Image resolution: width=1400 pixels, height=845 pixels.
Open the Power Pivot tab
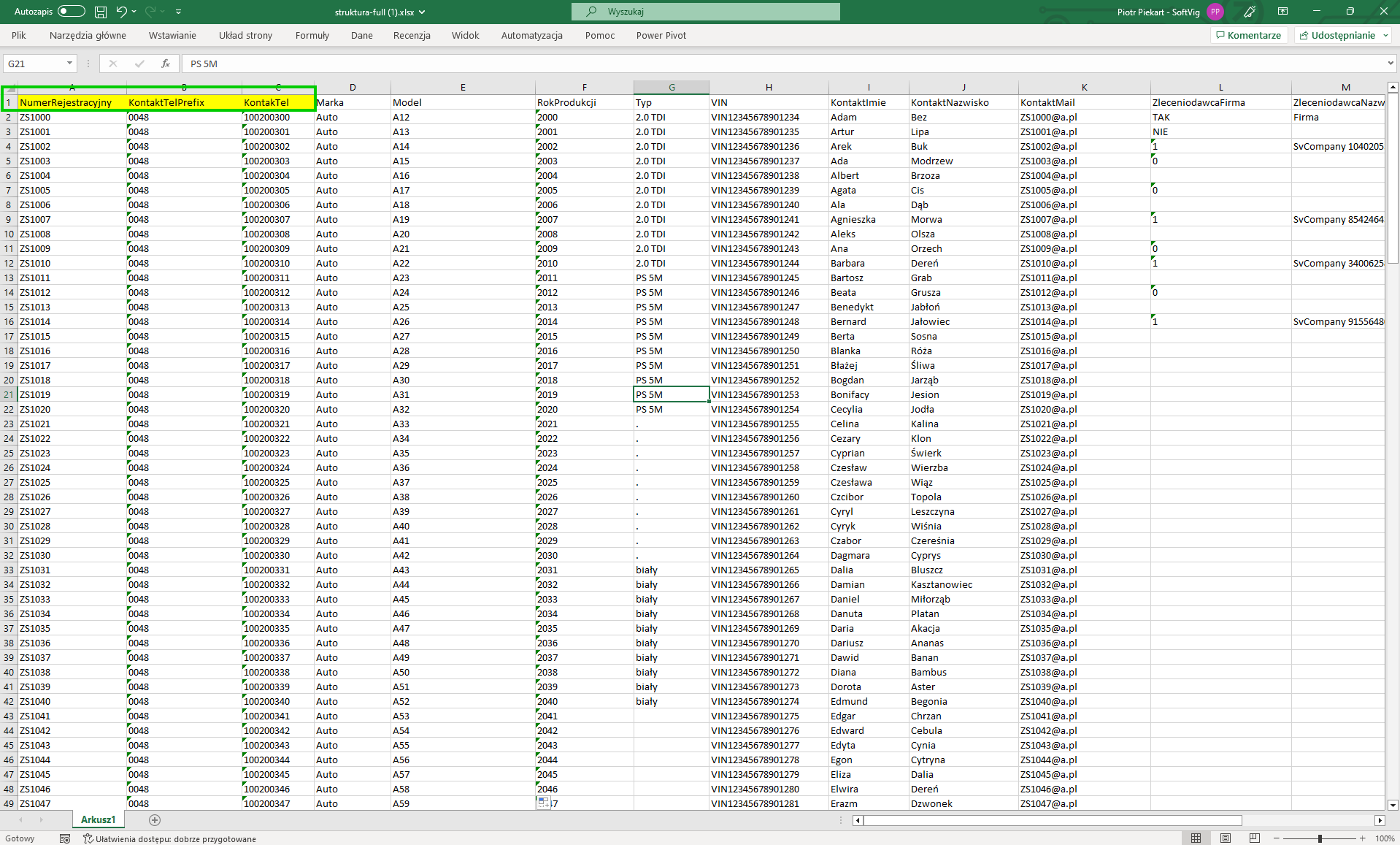point(661,35)
